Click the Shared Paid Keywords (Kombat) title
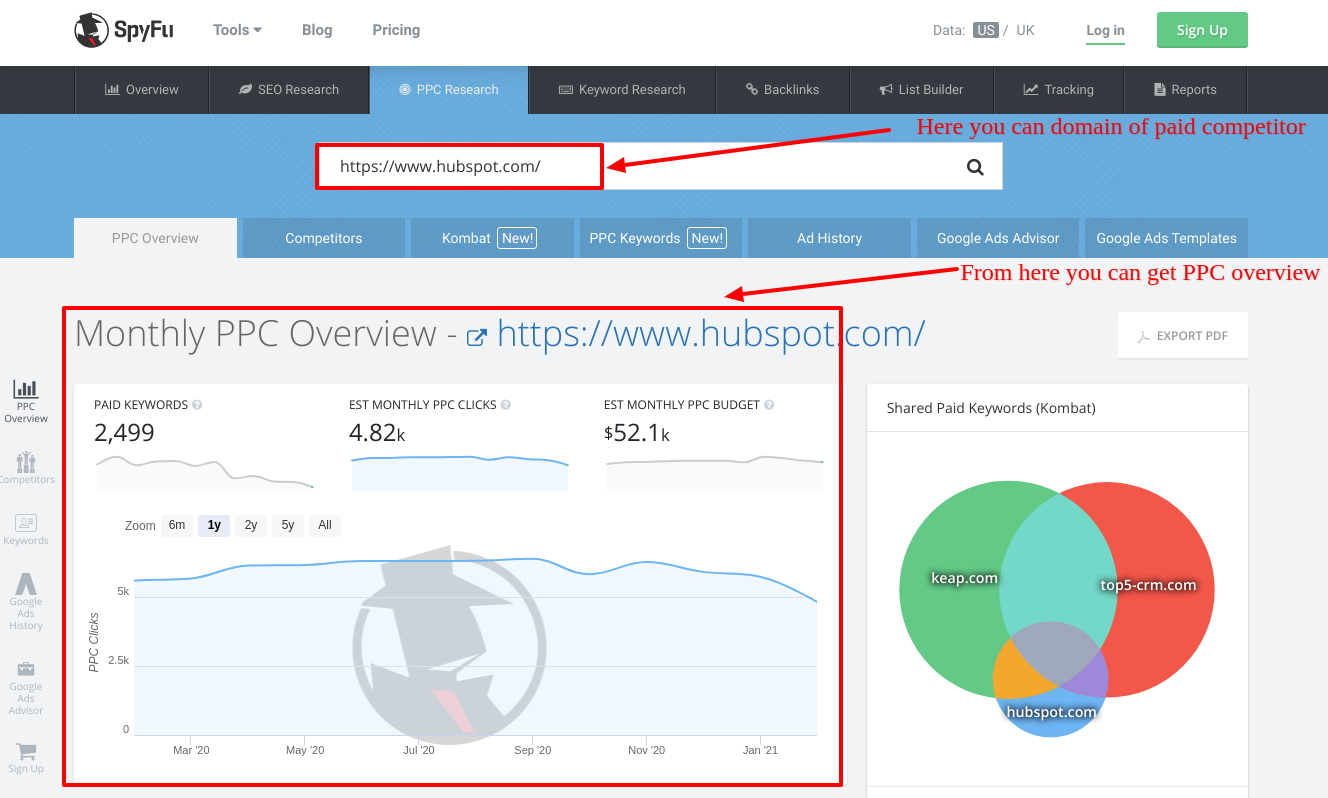 coord(991,408)
